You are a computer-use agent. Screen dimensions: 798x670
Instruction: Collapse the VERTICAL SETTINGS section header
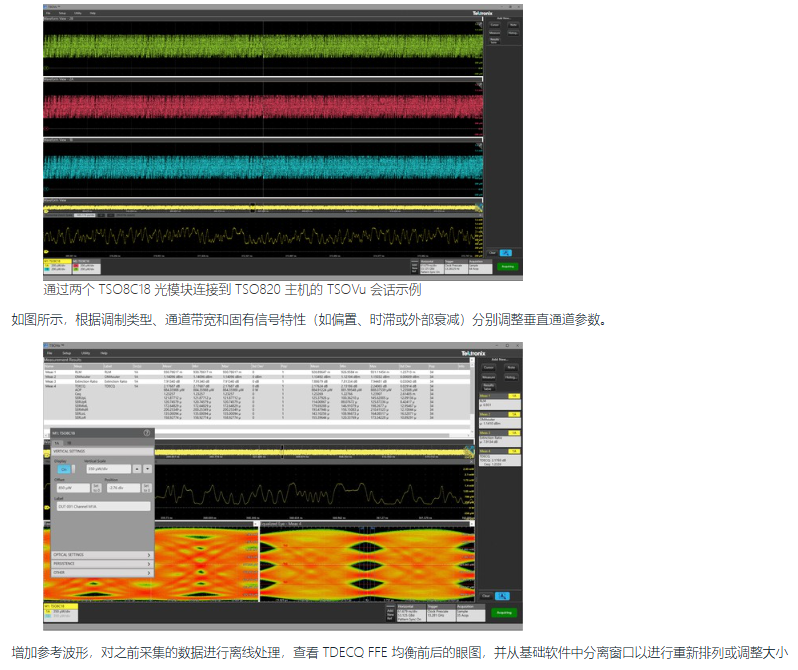(x=102, y=452)
